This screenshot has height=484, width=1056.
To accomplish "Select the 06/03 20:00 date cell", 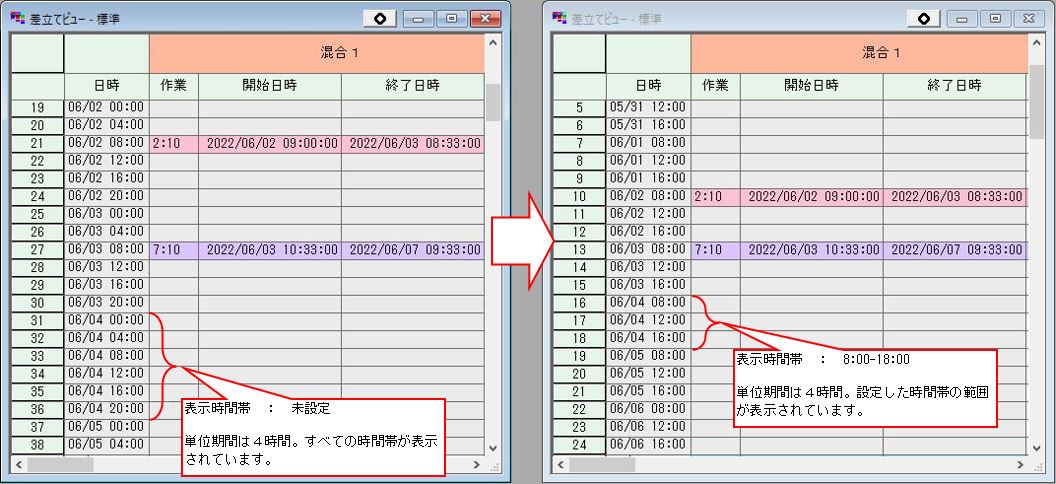I will 106,303.
